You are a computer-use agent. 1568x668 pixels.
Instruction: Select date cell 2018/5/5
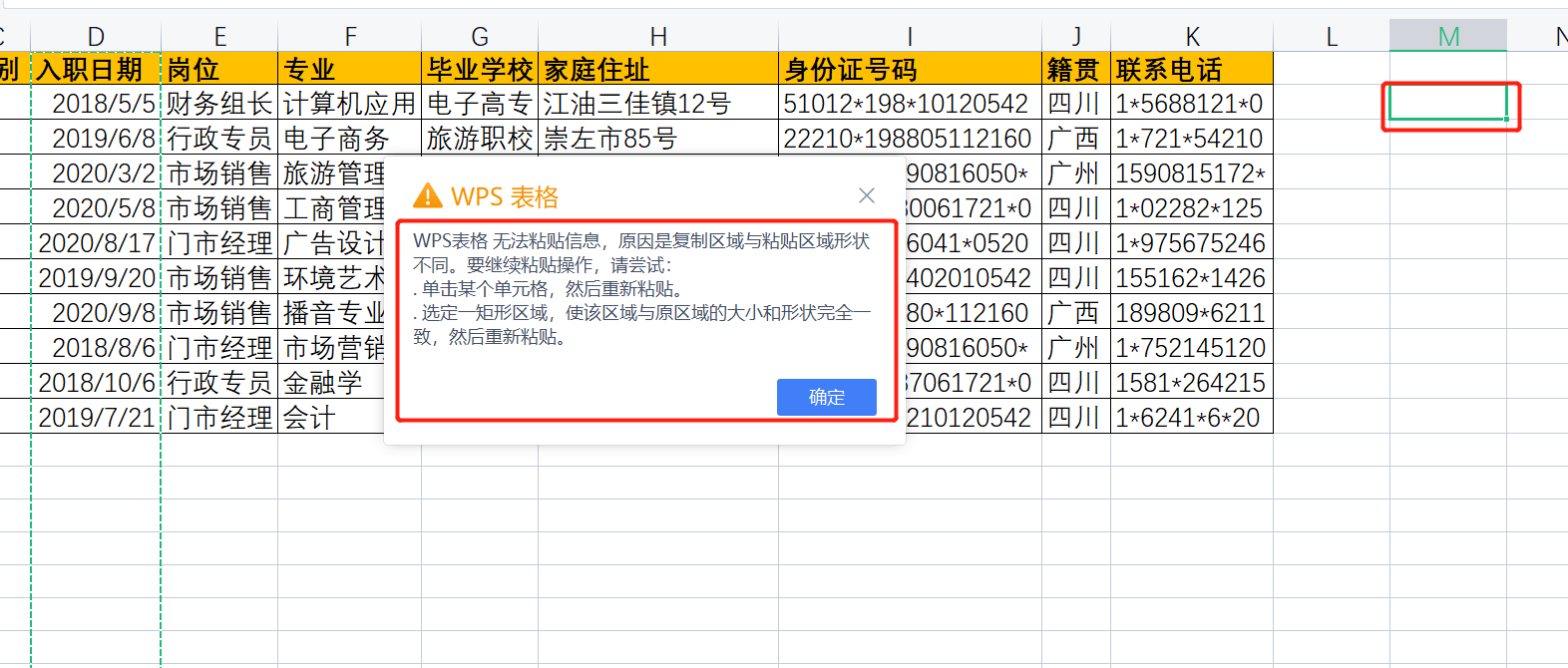(x=96, y=103)
